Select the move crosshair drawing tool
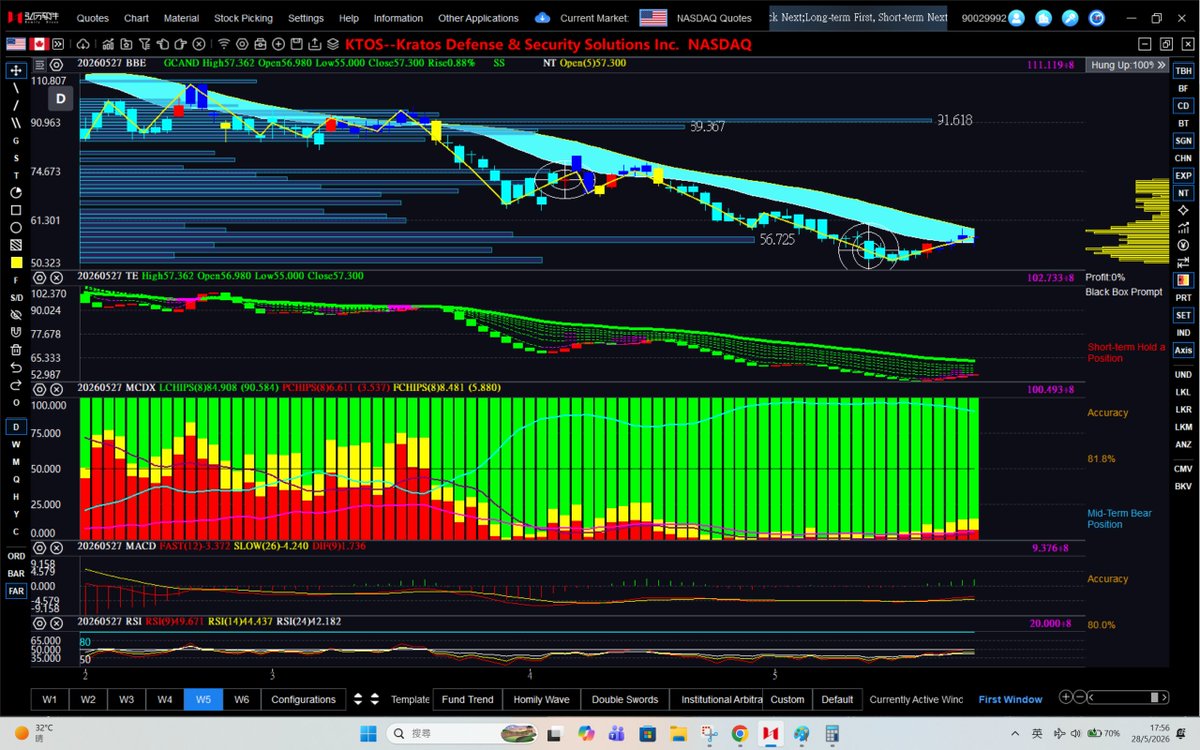The width and height of the screenshot is (1200, 750). tap(16, 70)
